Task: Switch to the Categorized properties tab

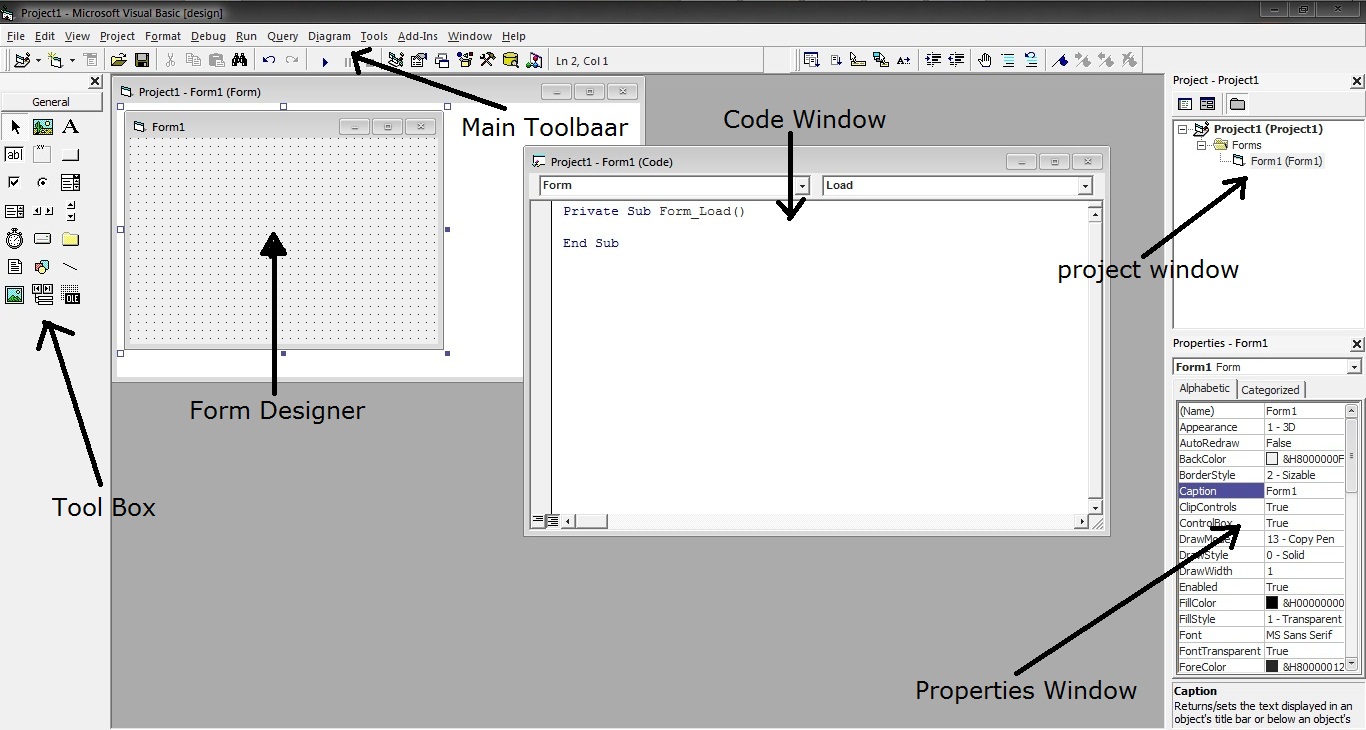Action: [1271, 389]
